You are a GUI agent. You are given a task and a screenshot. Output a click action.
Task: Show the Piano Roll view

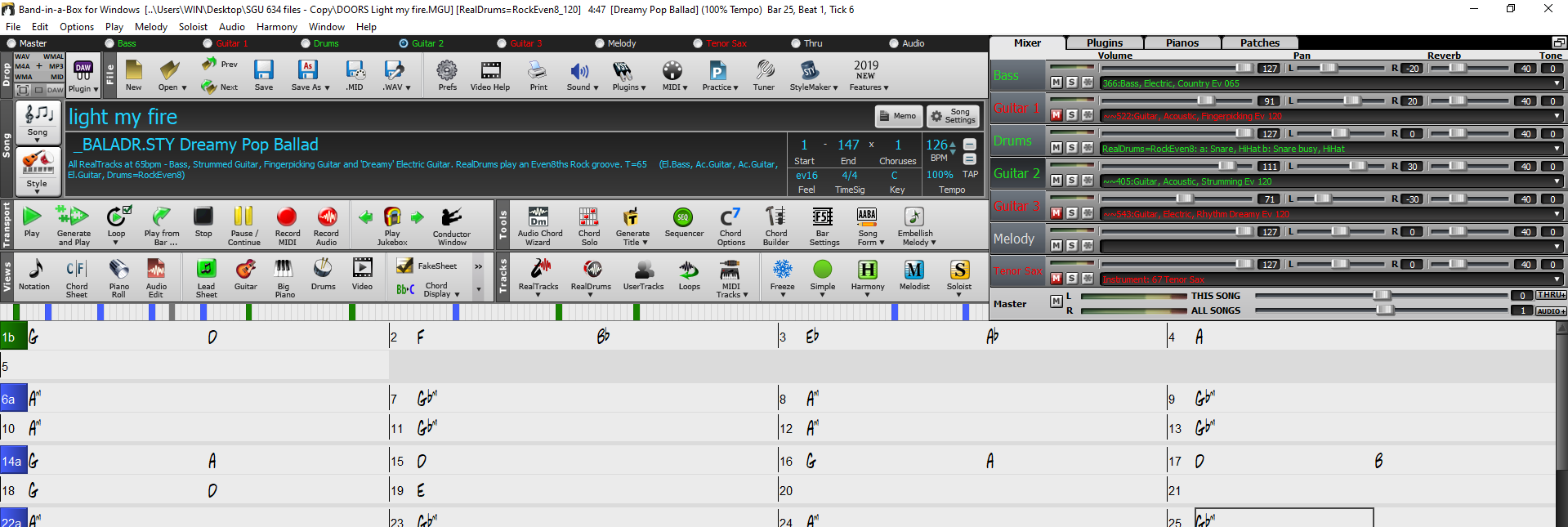pyautogui.click(x=119, y=277)
